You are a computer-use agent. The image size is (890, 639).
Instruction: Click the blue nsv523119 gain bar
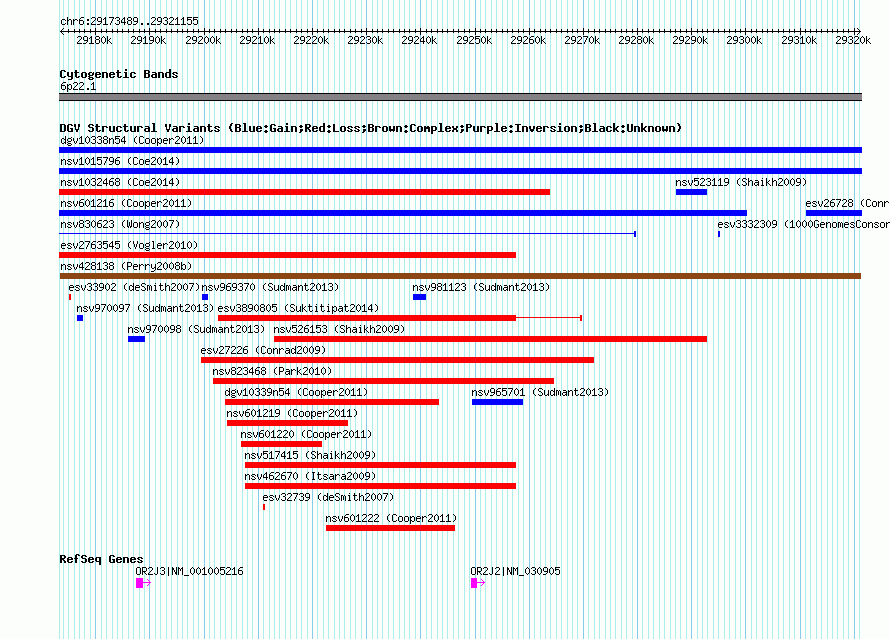[x=691, y=192]
